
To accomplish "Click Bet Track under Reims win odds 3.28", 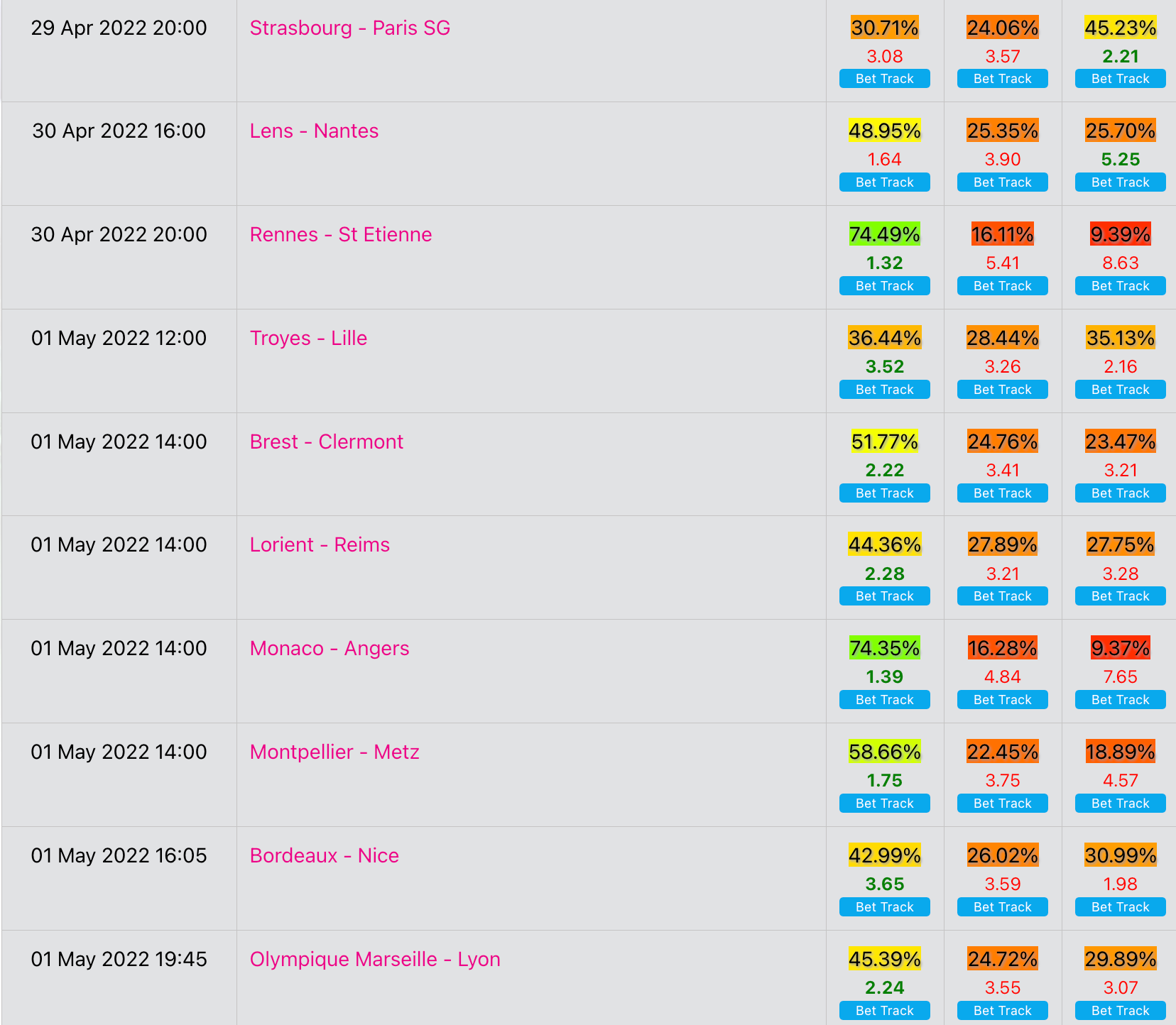I will pos(1121,596).
